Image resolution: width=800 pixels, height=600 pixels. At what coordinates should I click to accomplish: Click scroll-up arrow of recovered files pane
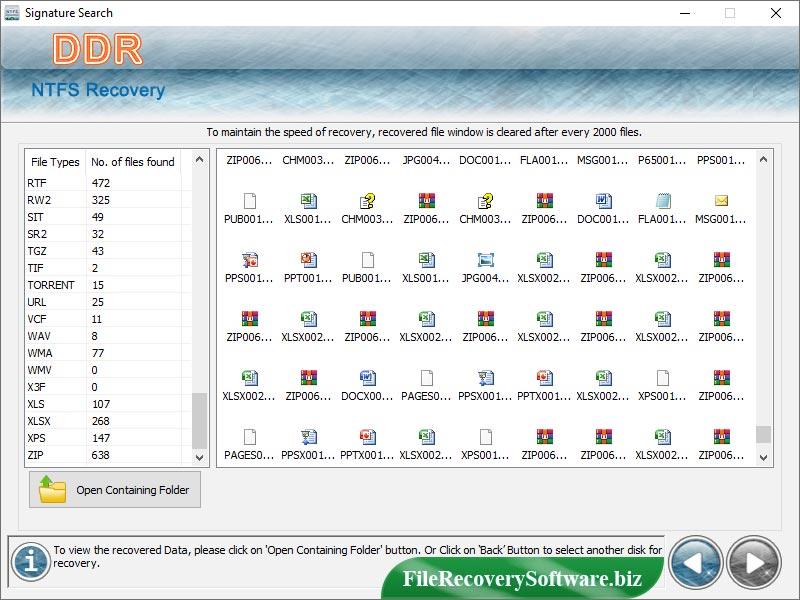[x=764, y=159]
